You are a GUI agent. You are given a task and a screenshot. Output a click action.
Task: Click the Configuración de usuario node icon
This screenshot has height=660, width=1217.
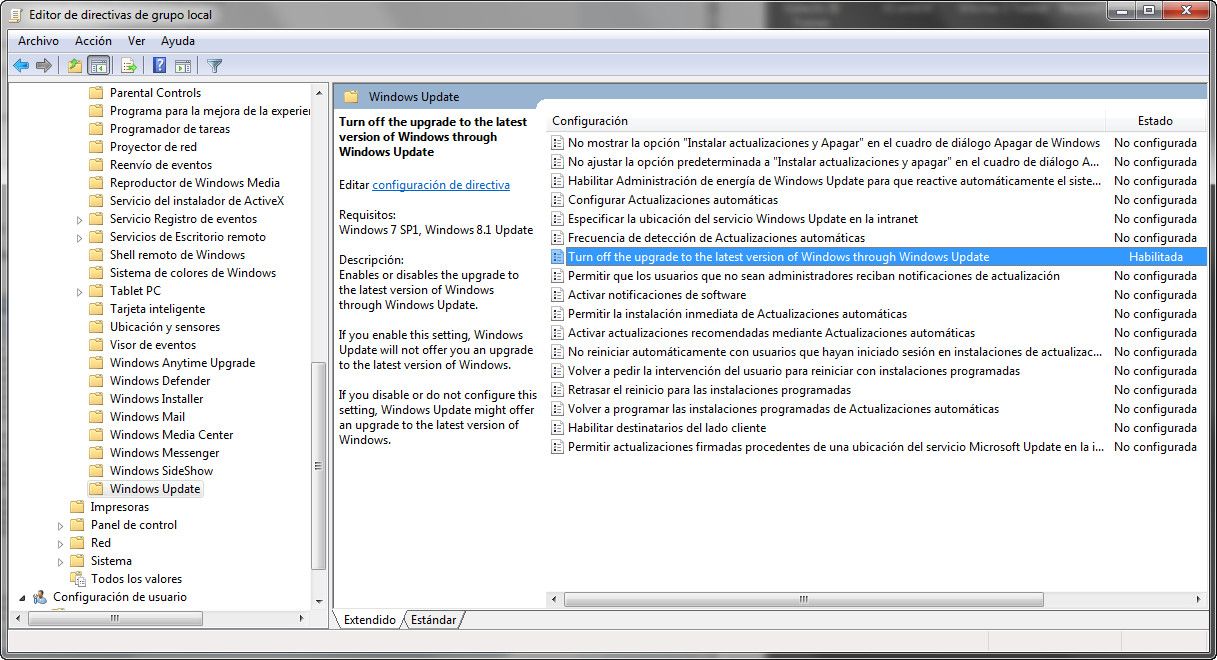click(40, 597)
